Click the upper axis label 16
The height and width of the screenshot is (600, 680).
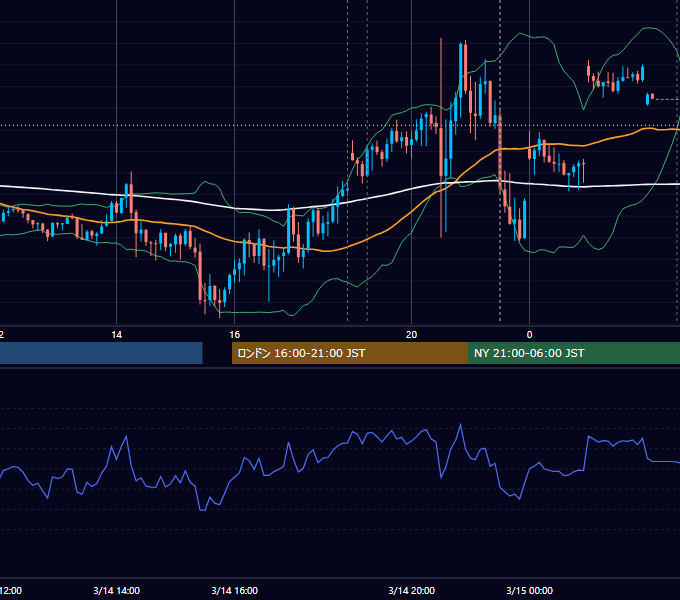click(234, 335)
